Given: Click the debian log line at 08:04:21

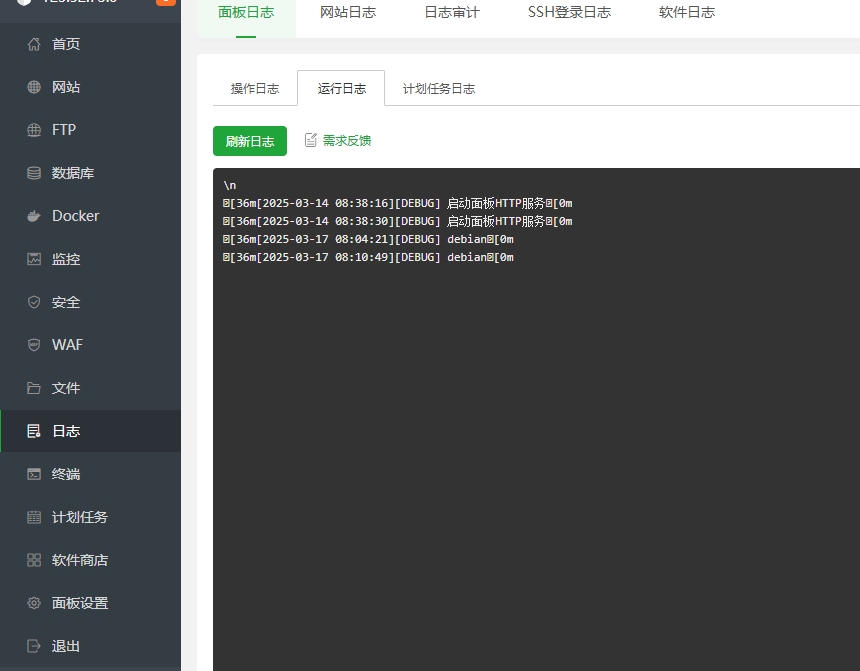Looking at the screenshot, I should 368,240.
